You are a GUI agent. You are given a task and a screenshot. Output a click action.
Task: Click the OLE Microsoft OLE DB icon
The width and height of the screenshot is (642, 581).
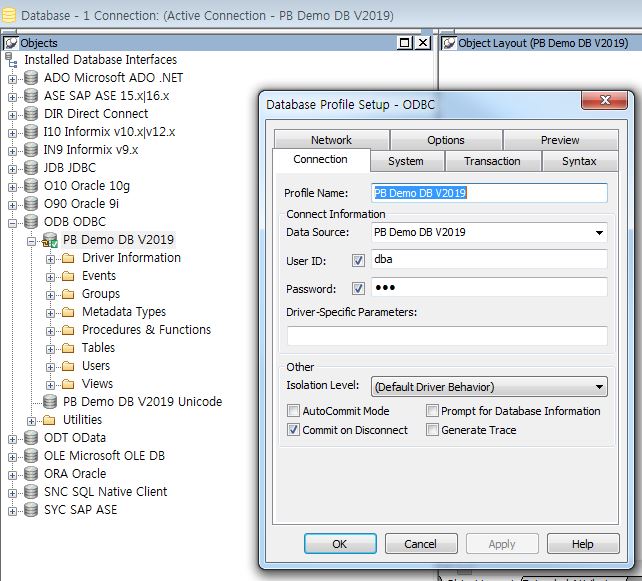point(31,456)
